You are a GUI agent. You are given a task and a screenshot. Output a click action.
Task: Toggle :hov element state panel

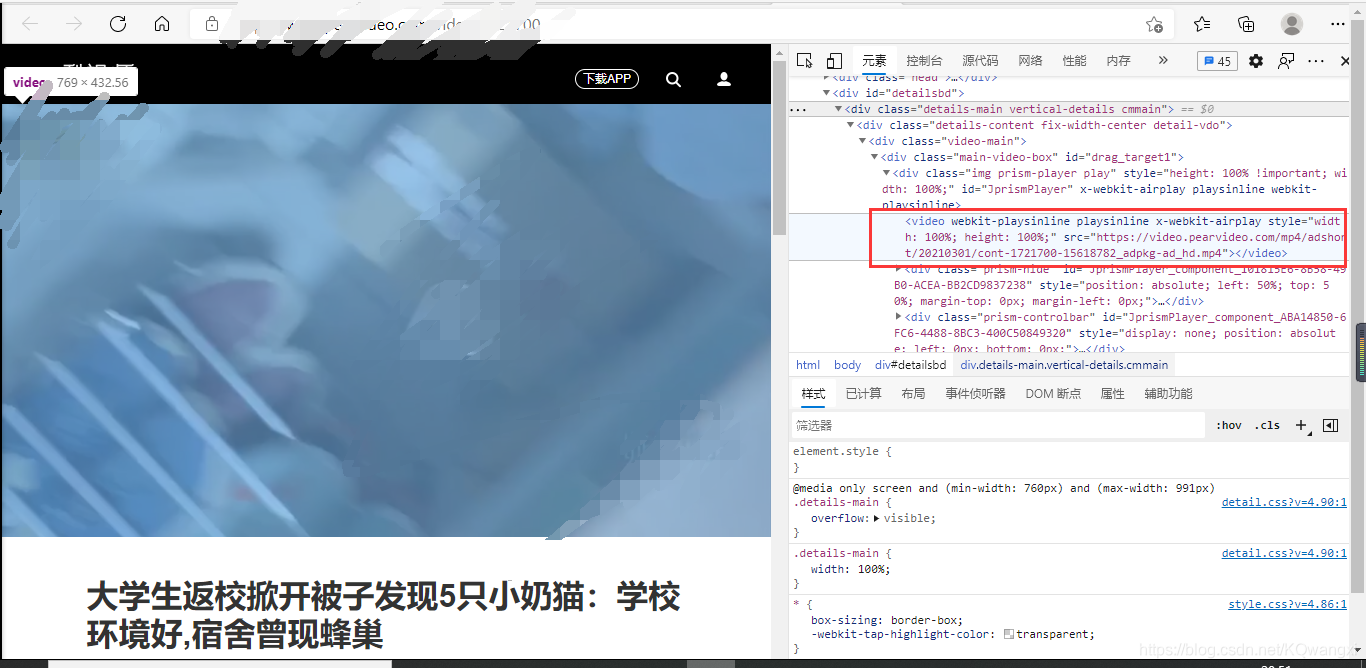[x=1229, y=425]
